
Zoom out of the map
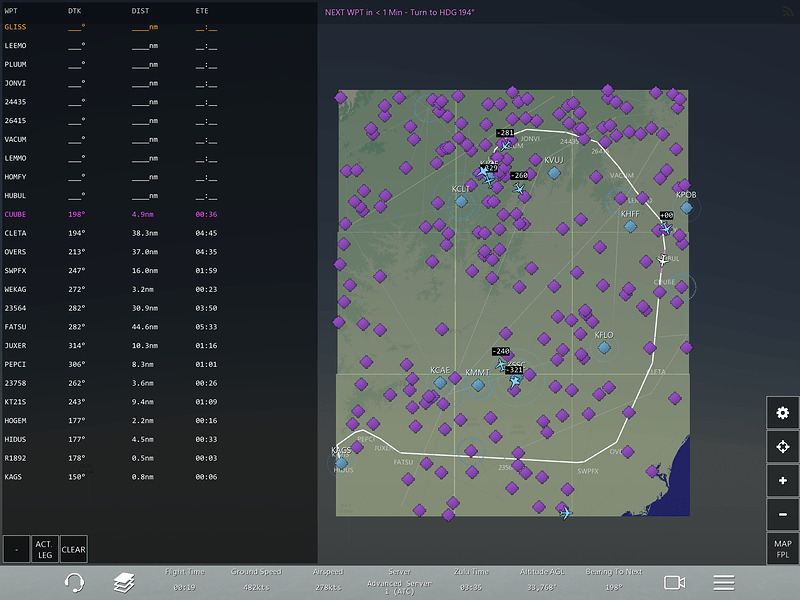click(x=782, y=514)
